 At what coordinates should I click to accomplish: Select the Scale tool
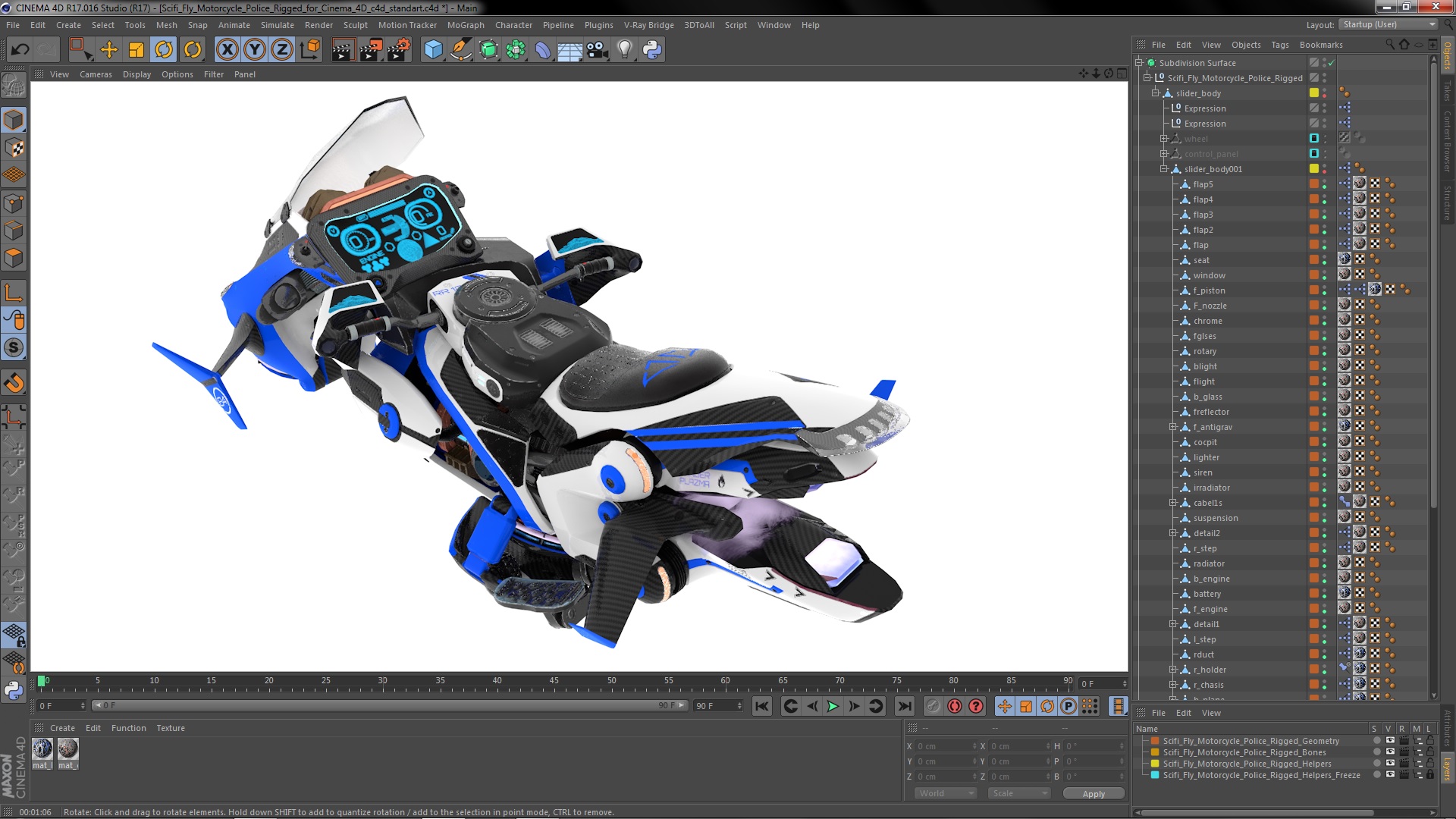click(136, 50)
